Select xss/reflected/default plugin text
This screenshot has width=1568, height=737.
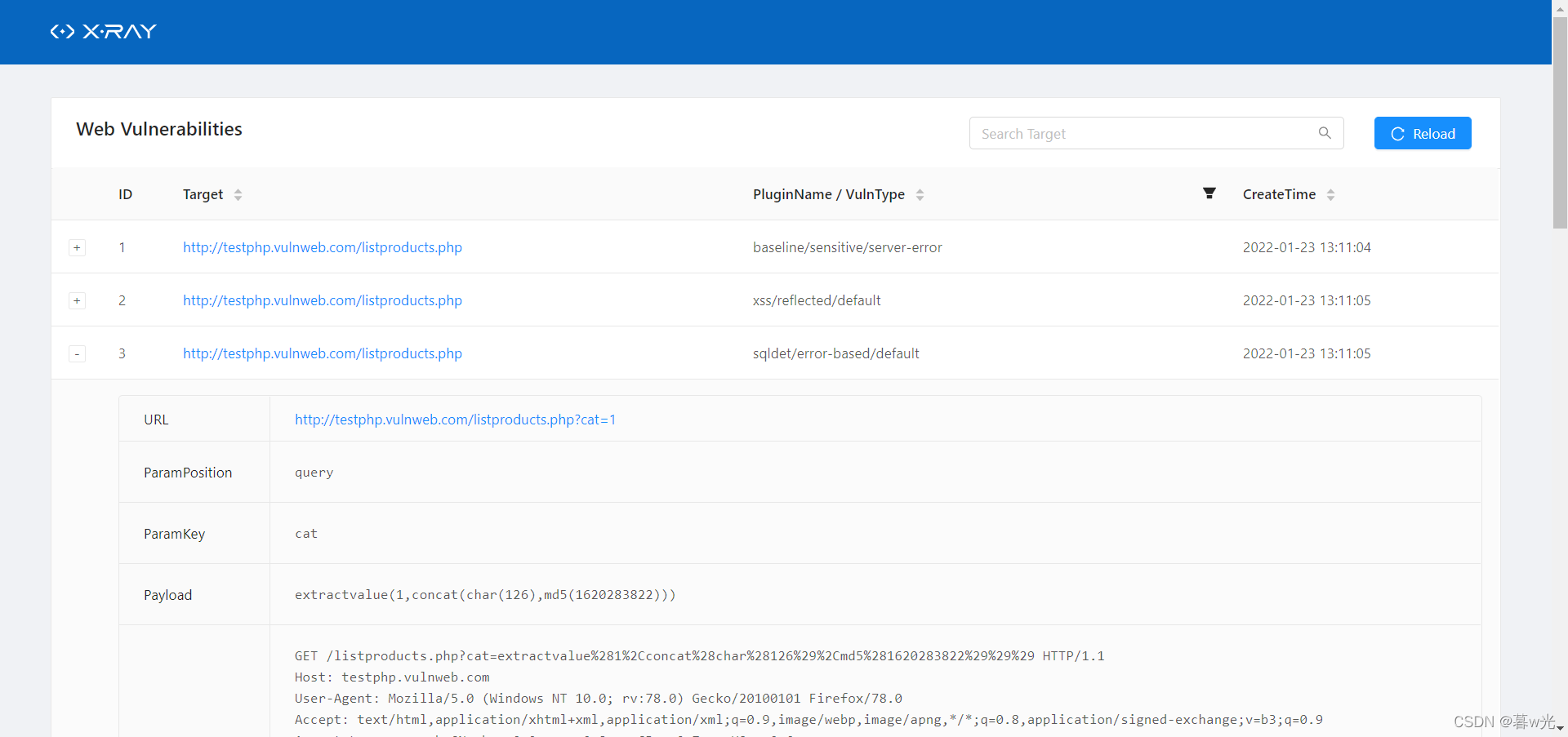click(817, 300)
